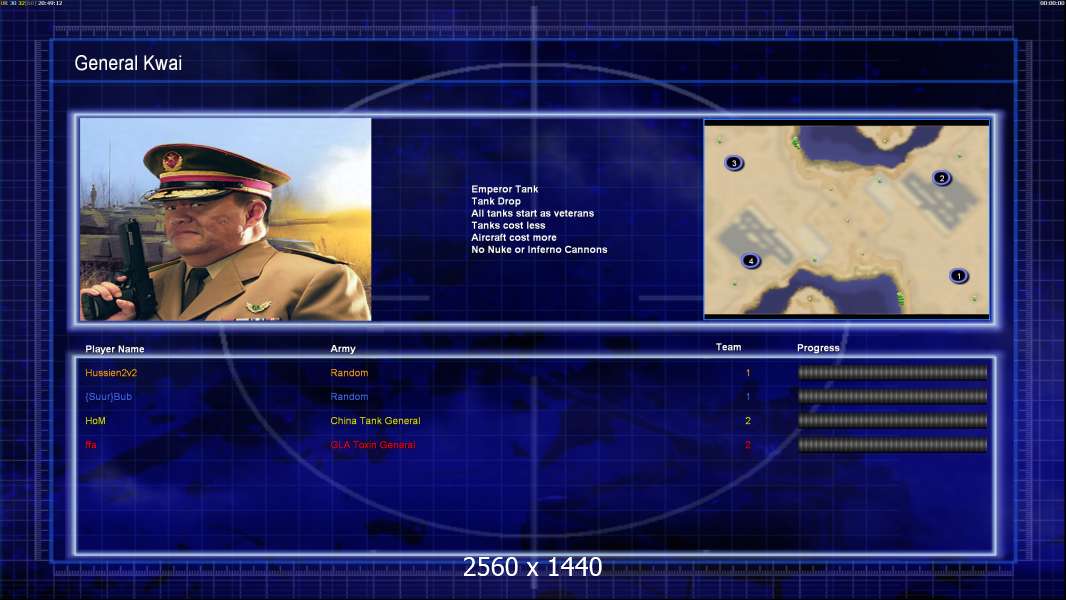
Task: Select player name ffa
Action: click(91, 445)
